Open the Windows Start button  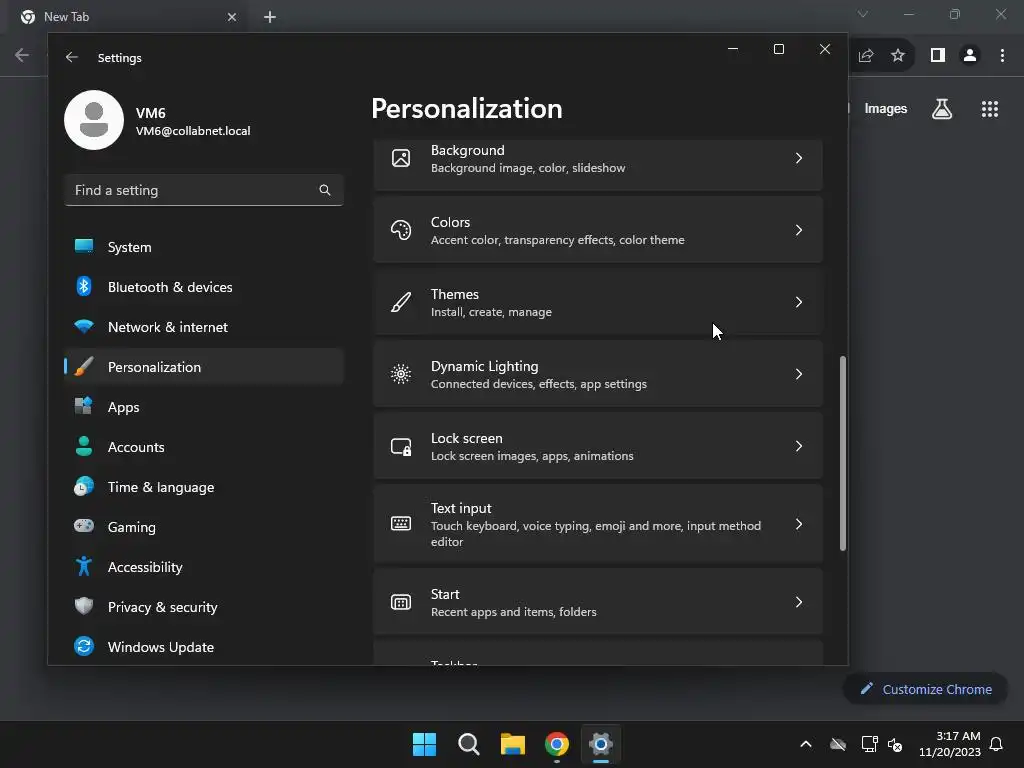(x=424, y=744)
